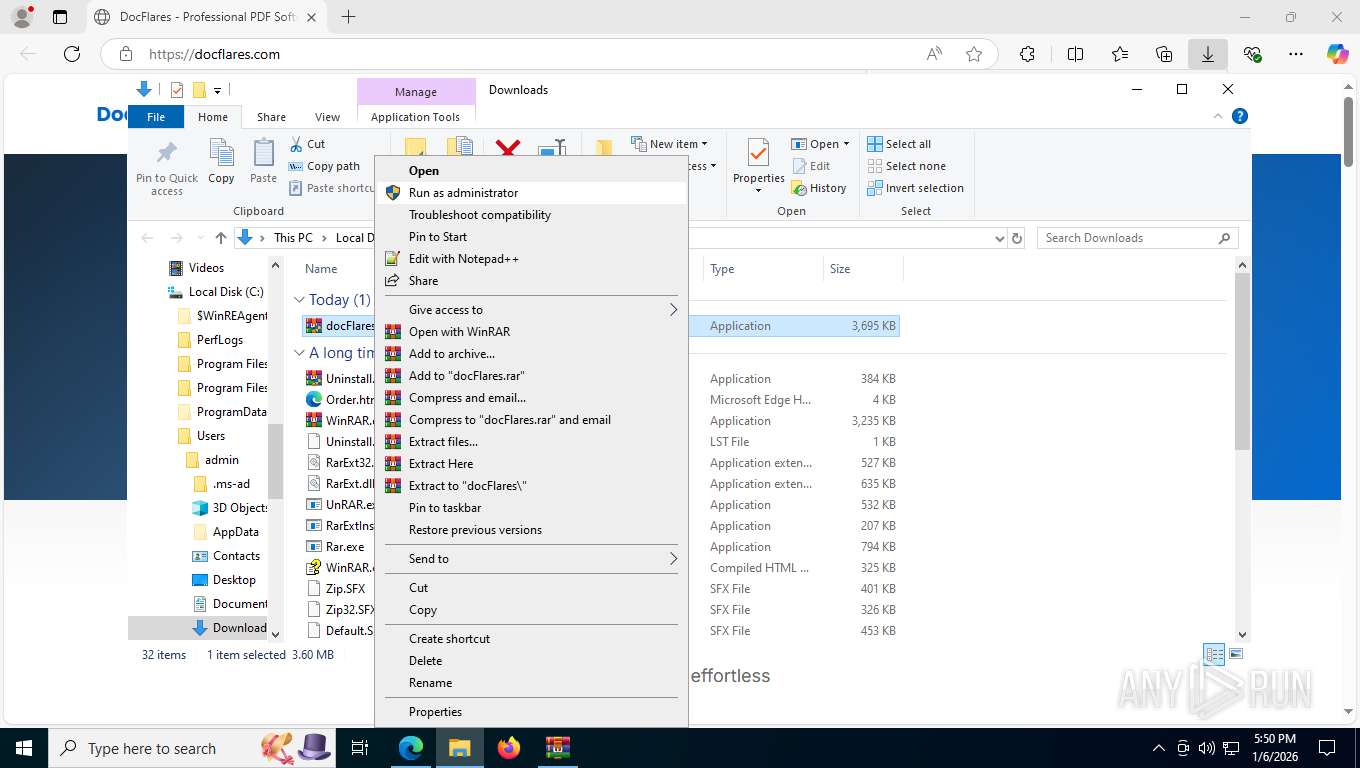Collapse the ribbon with the chevron

point(1219,117)
